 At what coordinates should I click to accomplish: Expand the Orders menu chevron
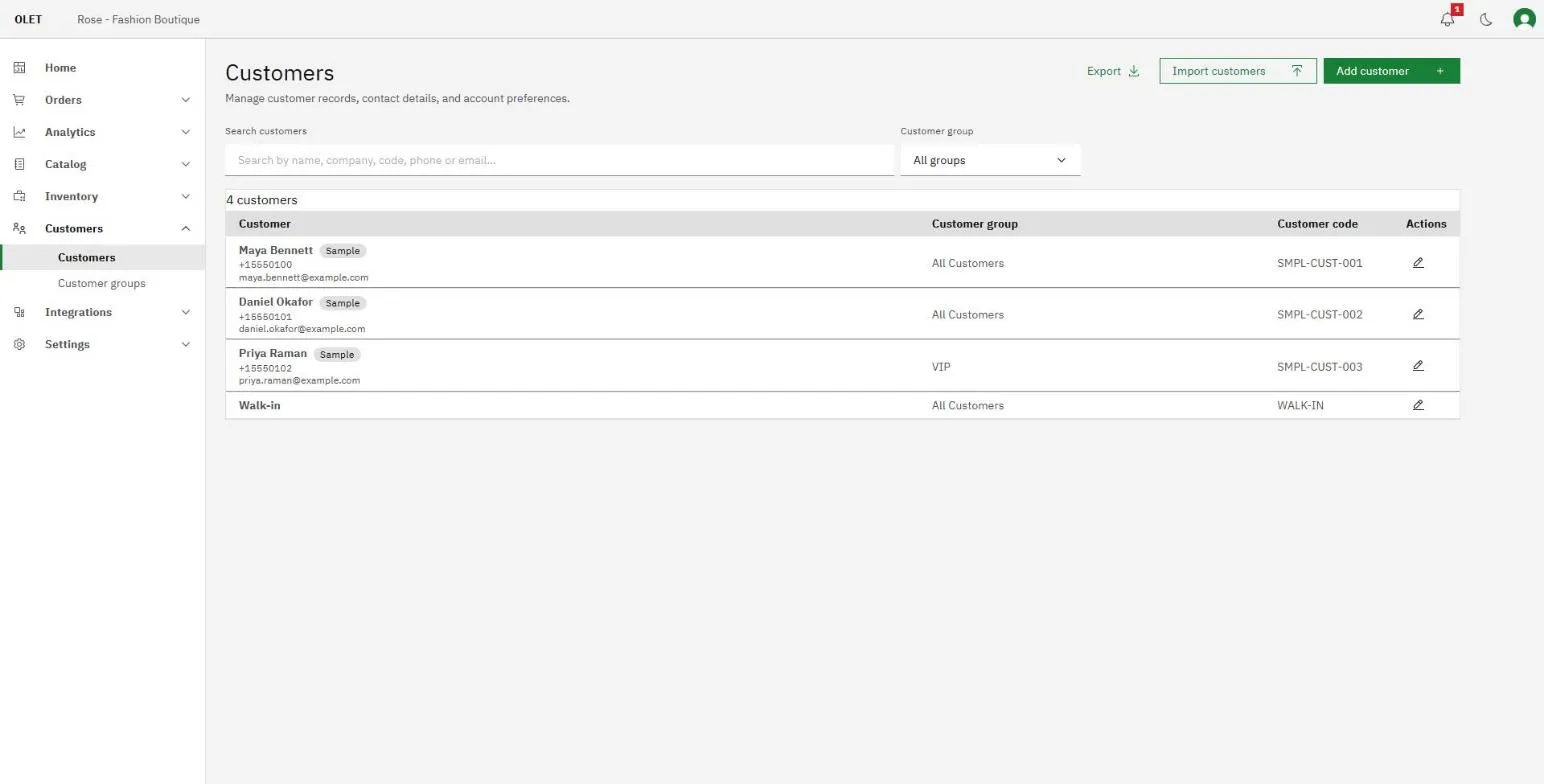tap(185, 100)
